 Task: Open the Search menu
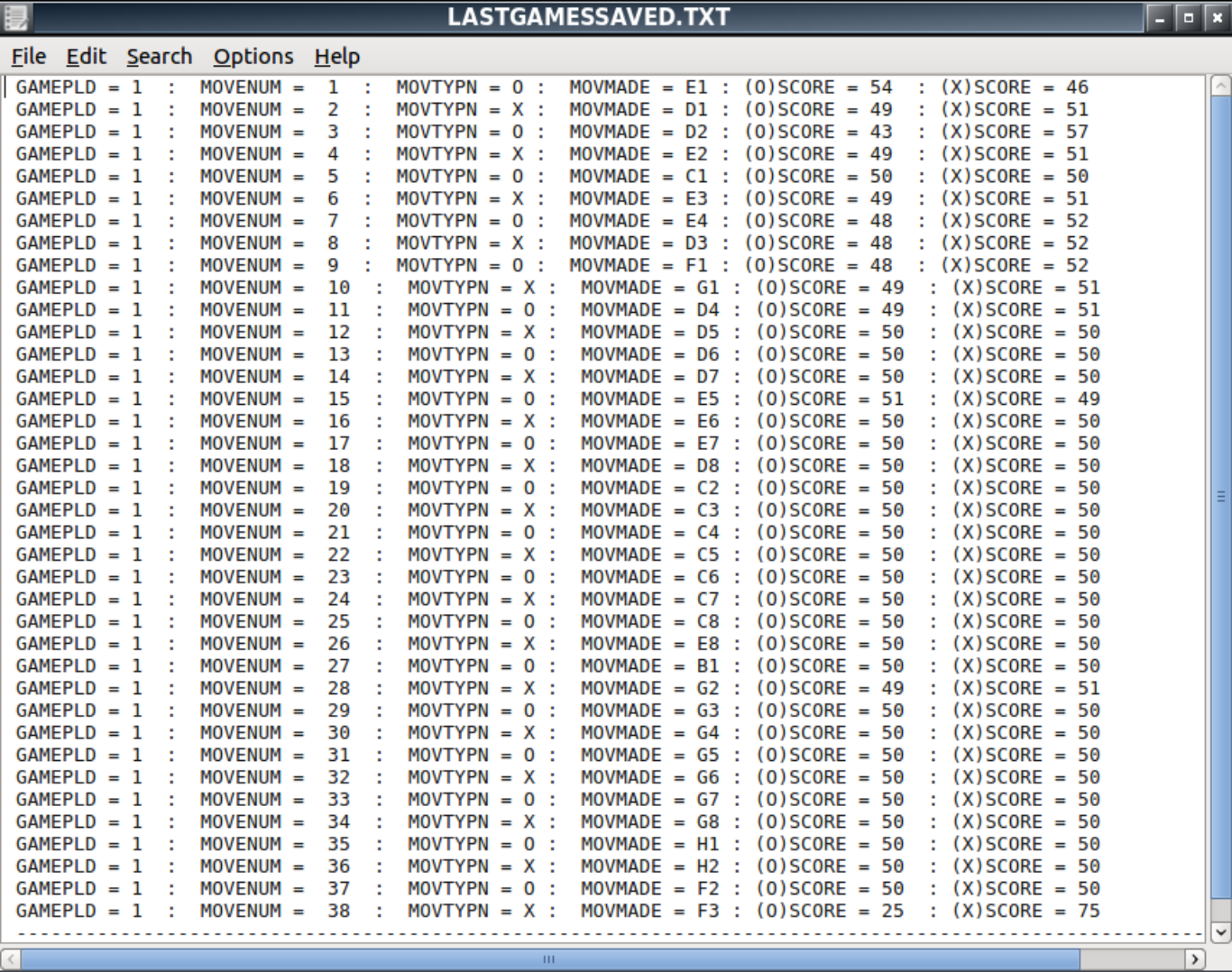(160, 56)
